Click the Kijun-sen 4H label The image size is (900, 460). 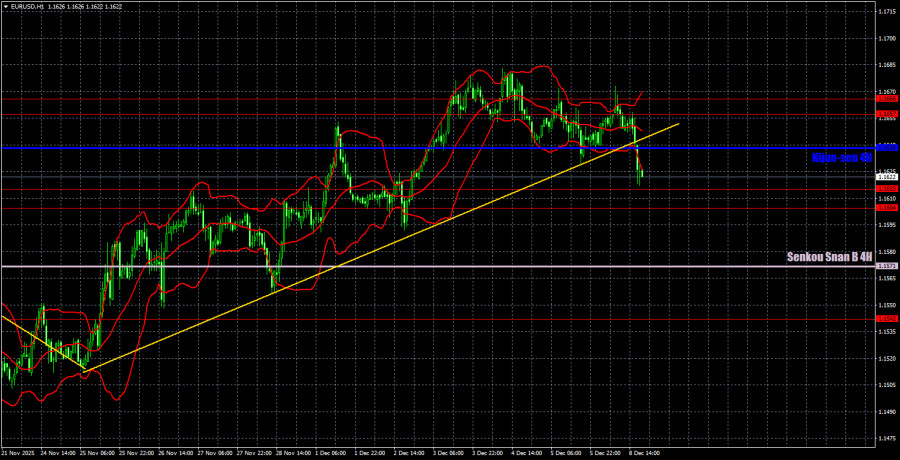pyautogui.click(x=841, y=157)
